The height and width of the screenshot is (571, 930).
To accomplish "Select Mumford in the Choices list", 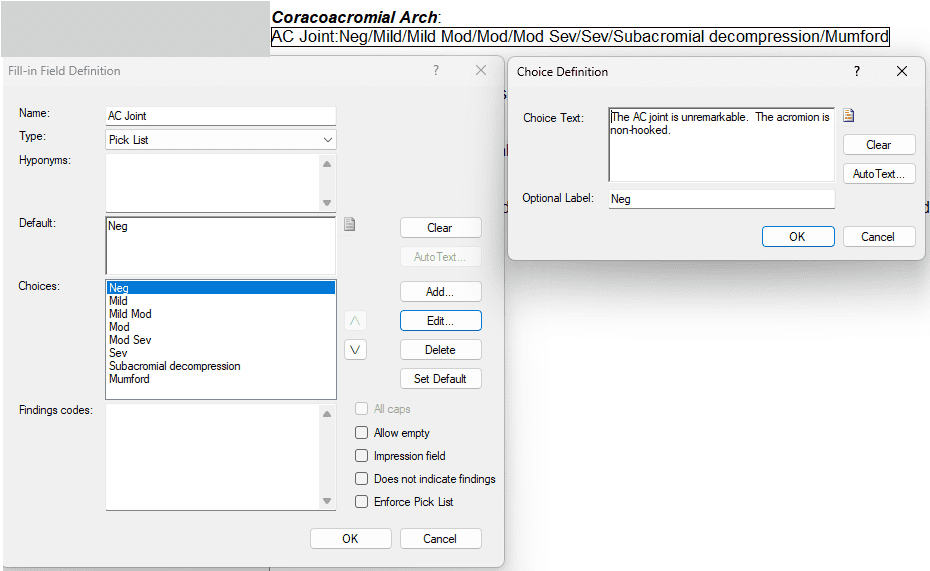I will point(129,379).
